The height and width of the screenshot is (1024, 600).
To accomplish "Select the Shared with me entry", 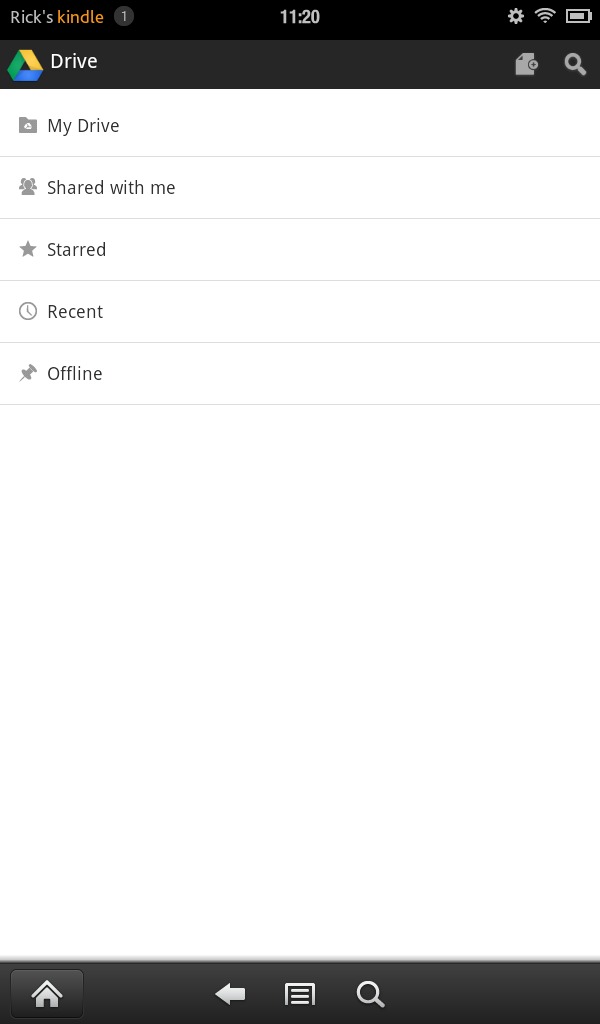I will coord(300,187).
